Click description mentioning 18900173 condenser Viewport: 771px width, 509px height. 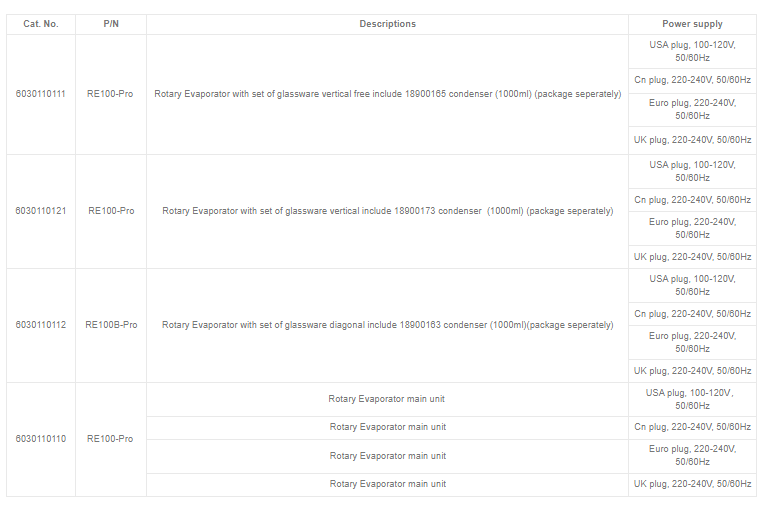[x=387, y=211]
